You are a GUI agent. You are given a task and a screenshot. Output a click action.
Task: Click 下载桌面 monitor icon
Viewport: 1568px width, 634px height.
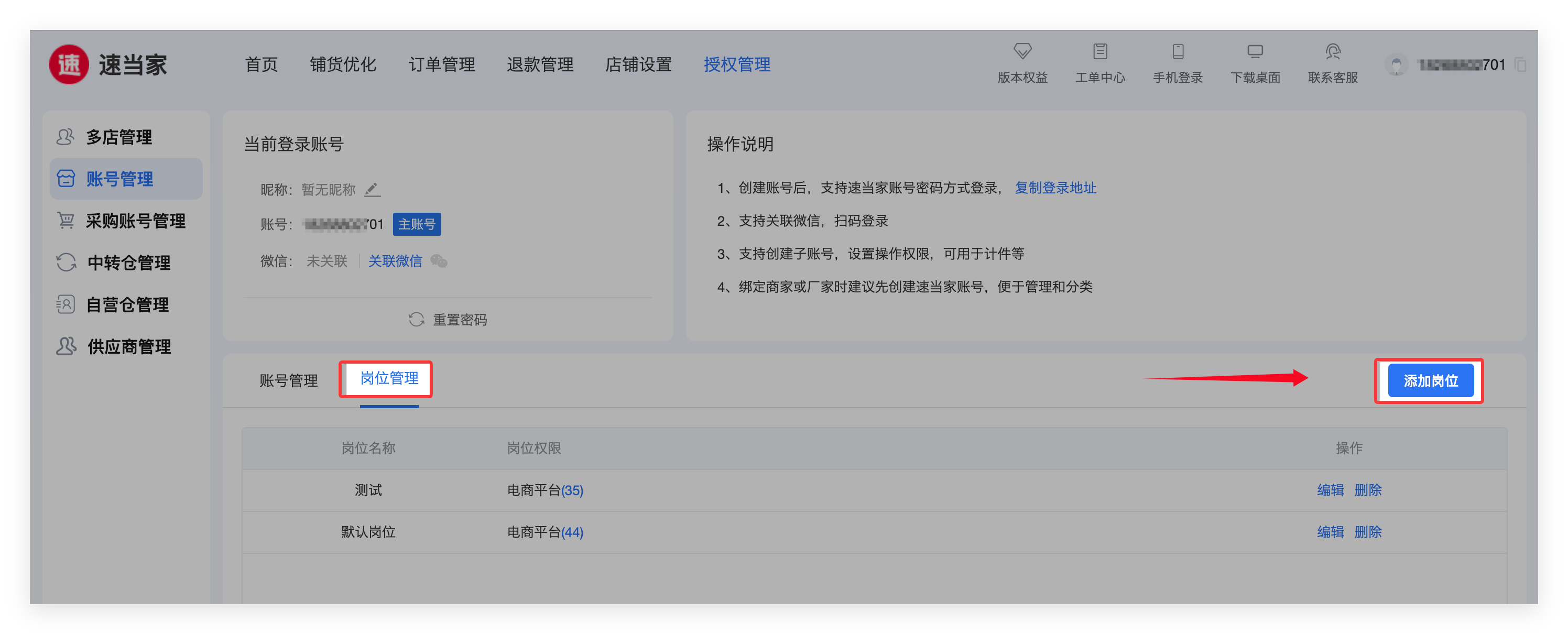[1255, 51]
